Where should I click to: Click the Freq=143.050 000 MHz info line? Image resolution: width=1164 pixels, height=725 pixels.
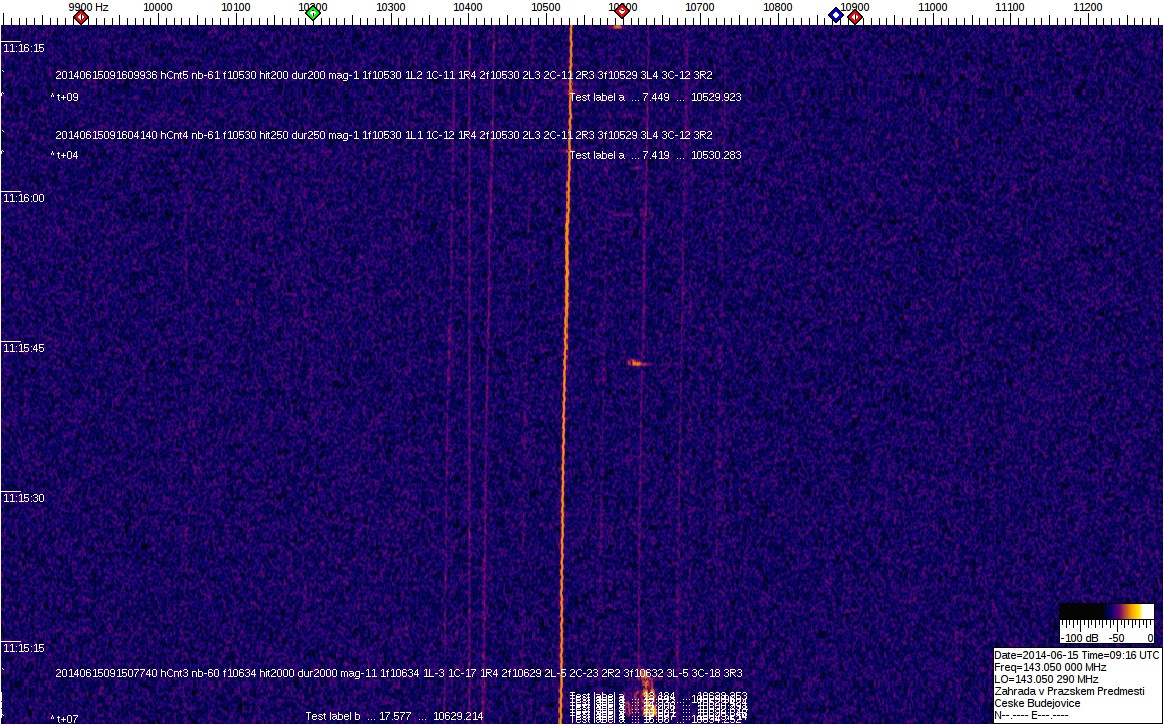[1050, 667]
